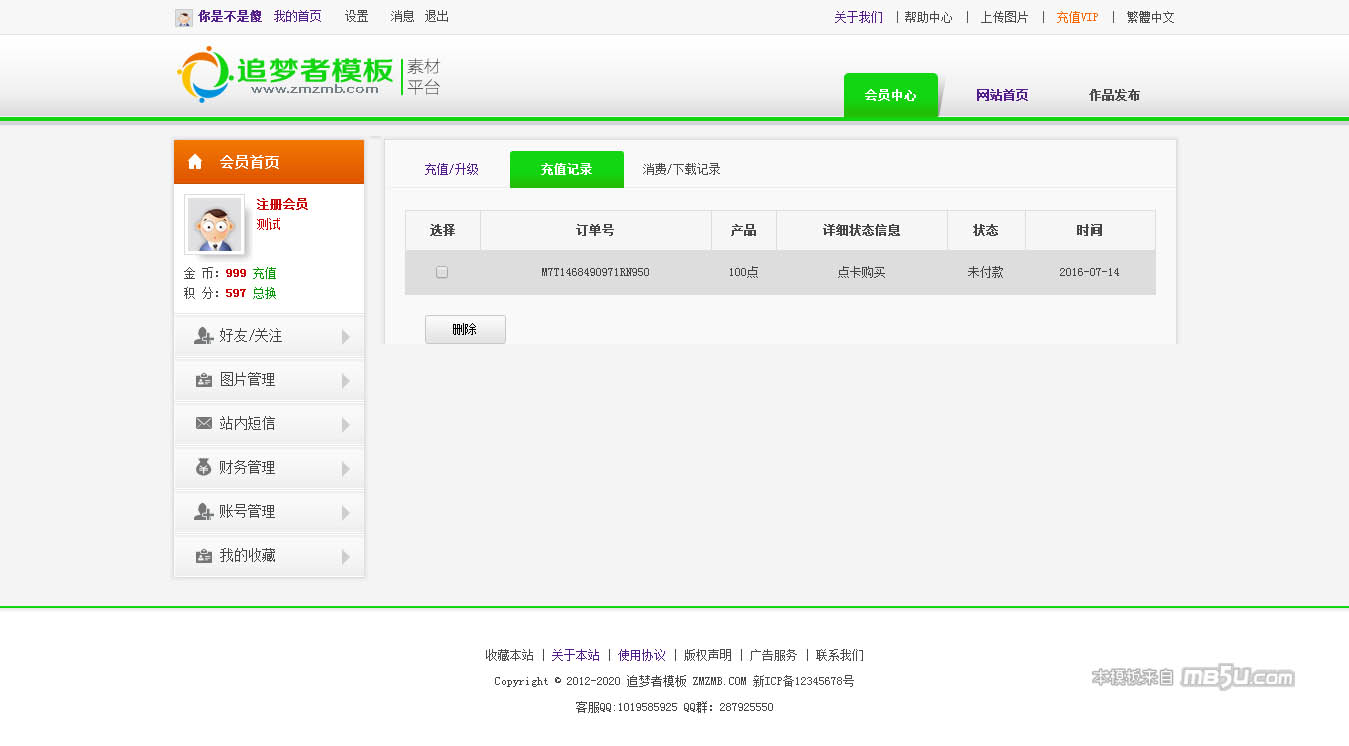Click the 我的收藏 sidebar icon
Image resolution: width=1349 pixels, height=746 pixels.
point(203,556)
